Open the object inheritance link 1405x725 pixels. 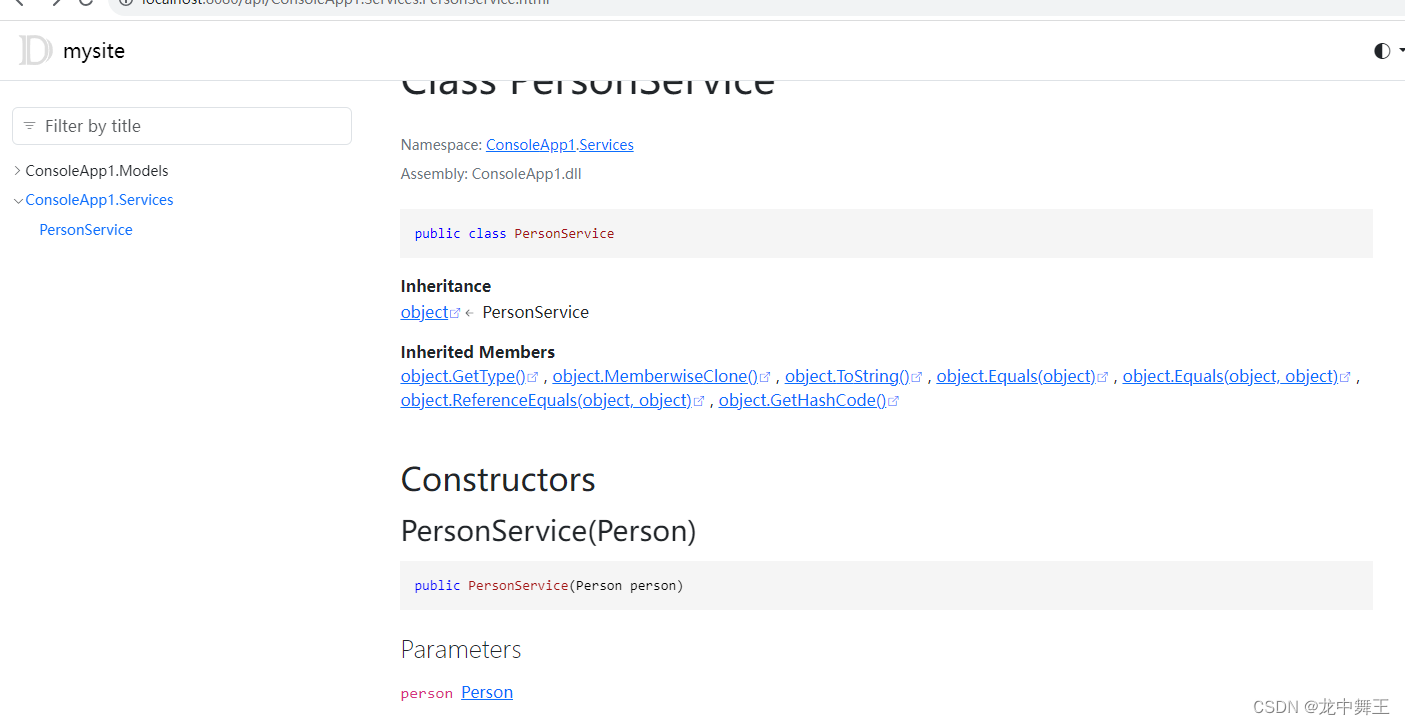[x=424, y=312]
